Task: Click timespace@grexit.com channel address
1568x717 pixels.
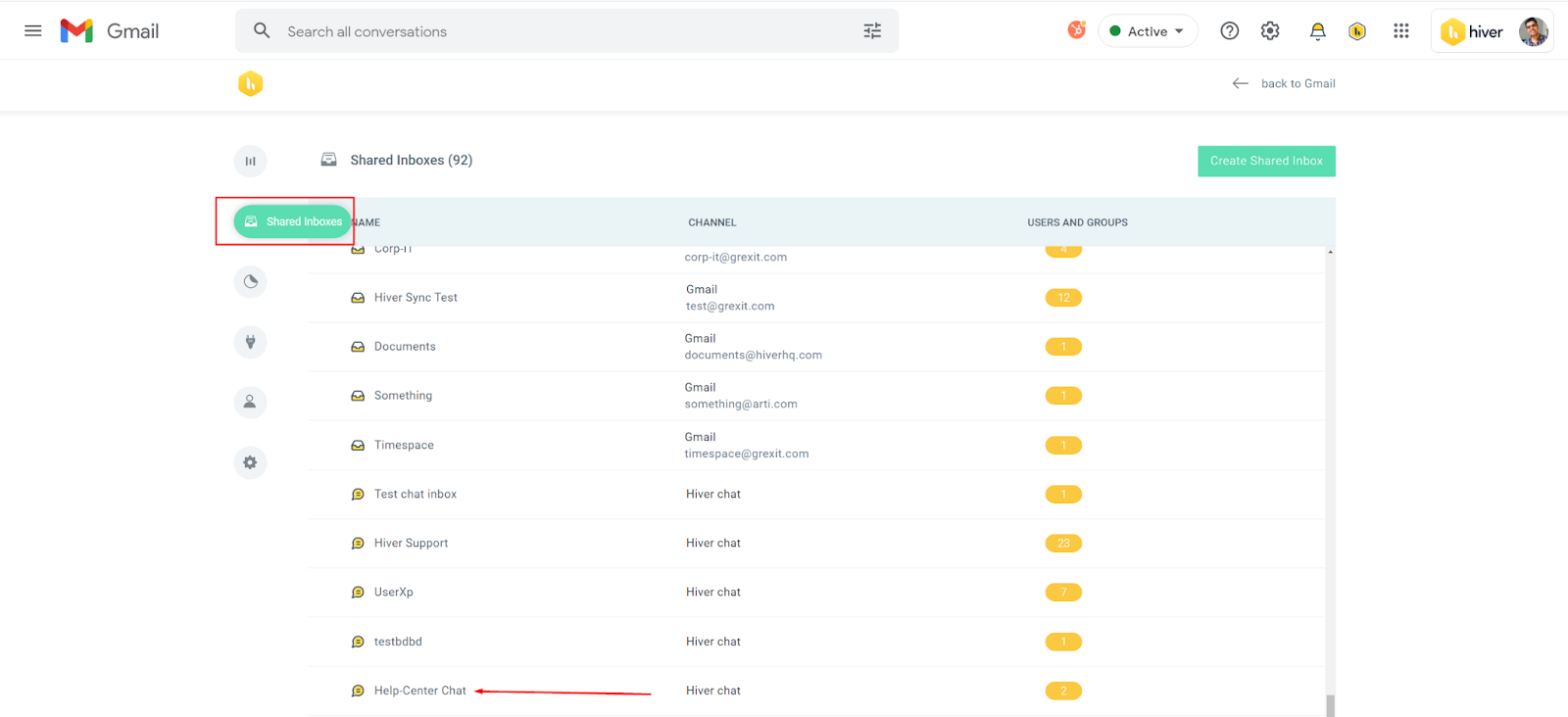Action: tap(747, 454)
